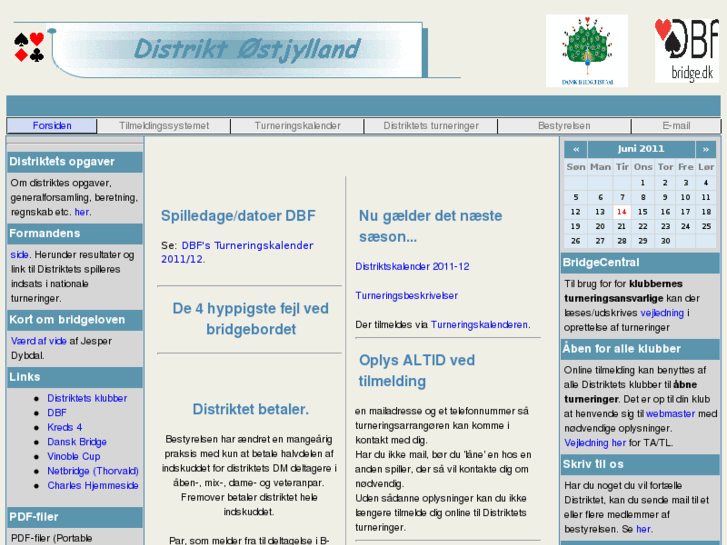Click 'Nu gælder det næste sæson...' heading
This screenshot has width=727, height=545.
430,226
